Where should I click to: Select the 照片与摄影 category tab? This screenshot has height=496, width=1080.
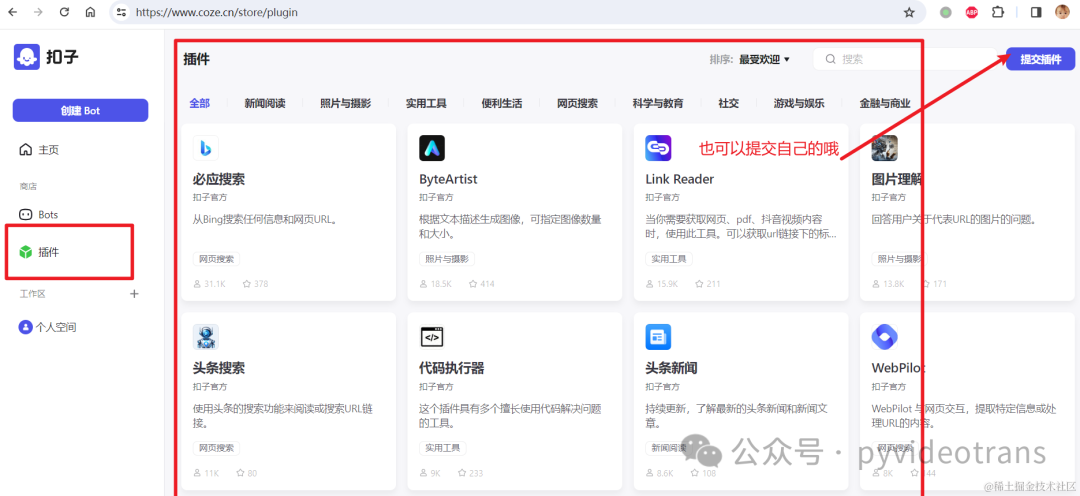coord(346,103)
